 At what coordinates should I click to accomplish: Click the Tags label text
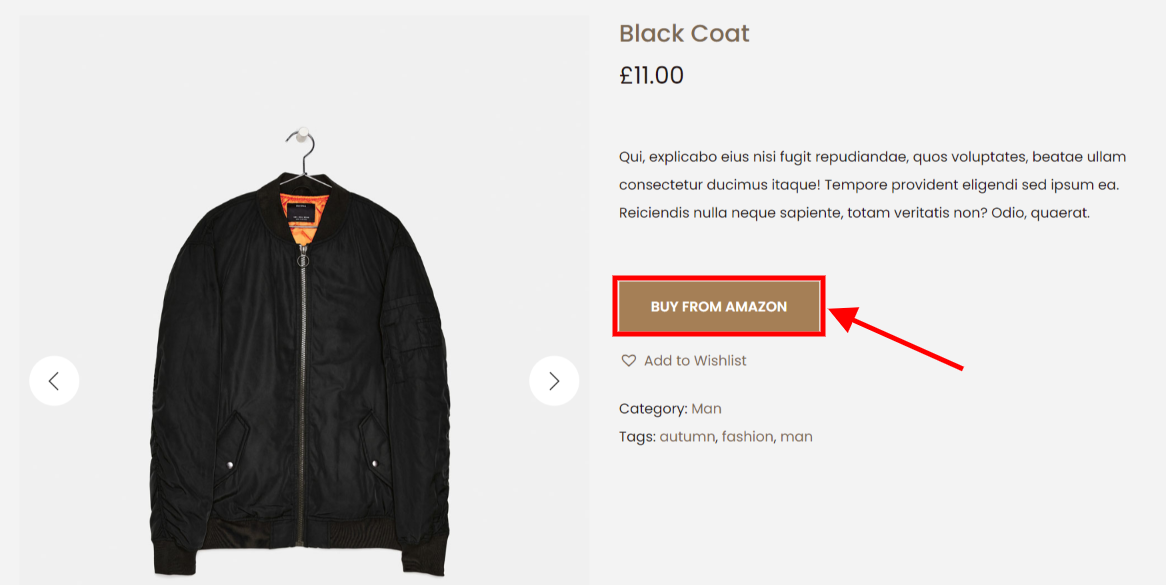pos(637,436)
